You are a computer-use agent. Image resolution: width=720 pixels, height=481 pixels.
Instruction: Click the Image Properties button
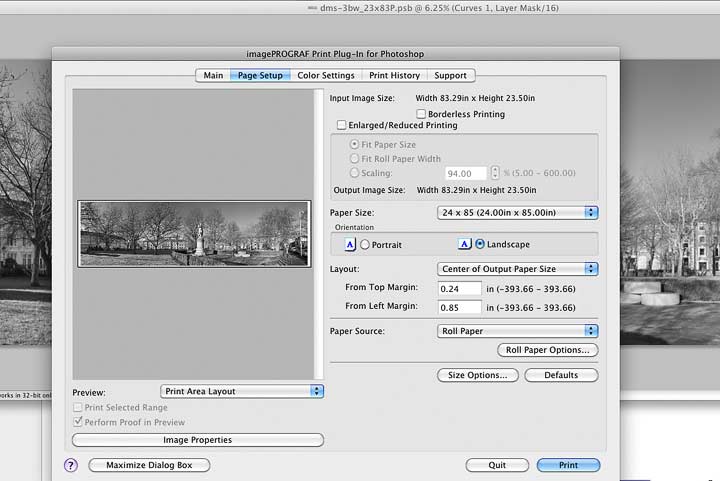click(x=198, y=440)
